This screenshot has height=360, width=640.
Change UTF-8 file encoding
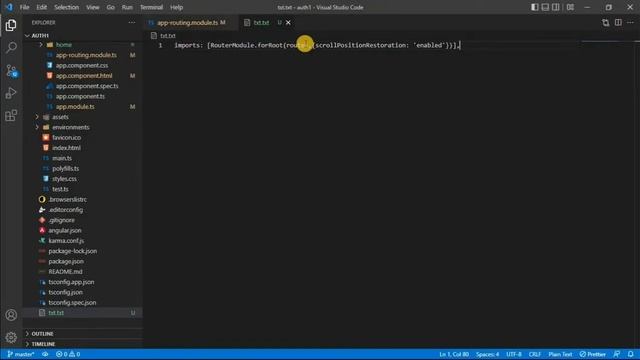pyautogui.click(x=514, y=354)
